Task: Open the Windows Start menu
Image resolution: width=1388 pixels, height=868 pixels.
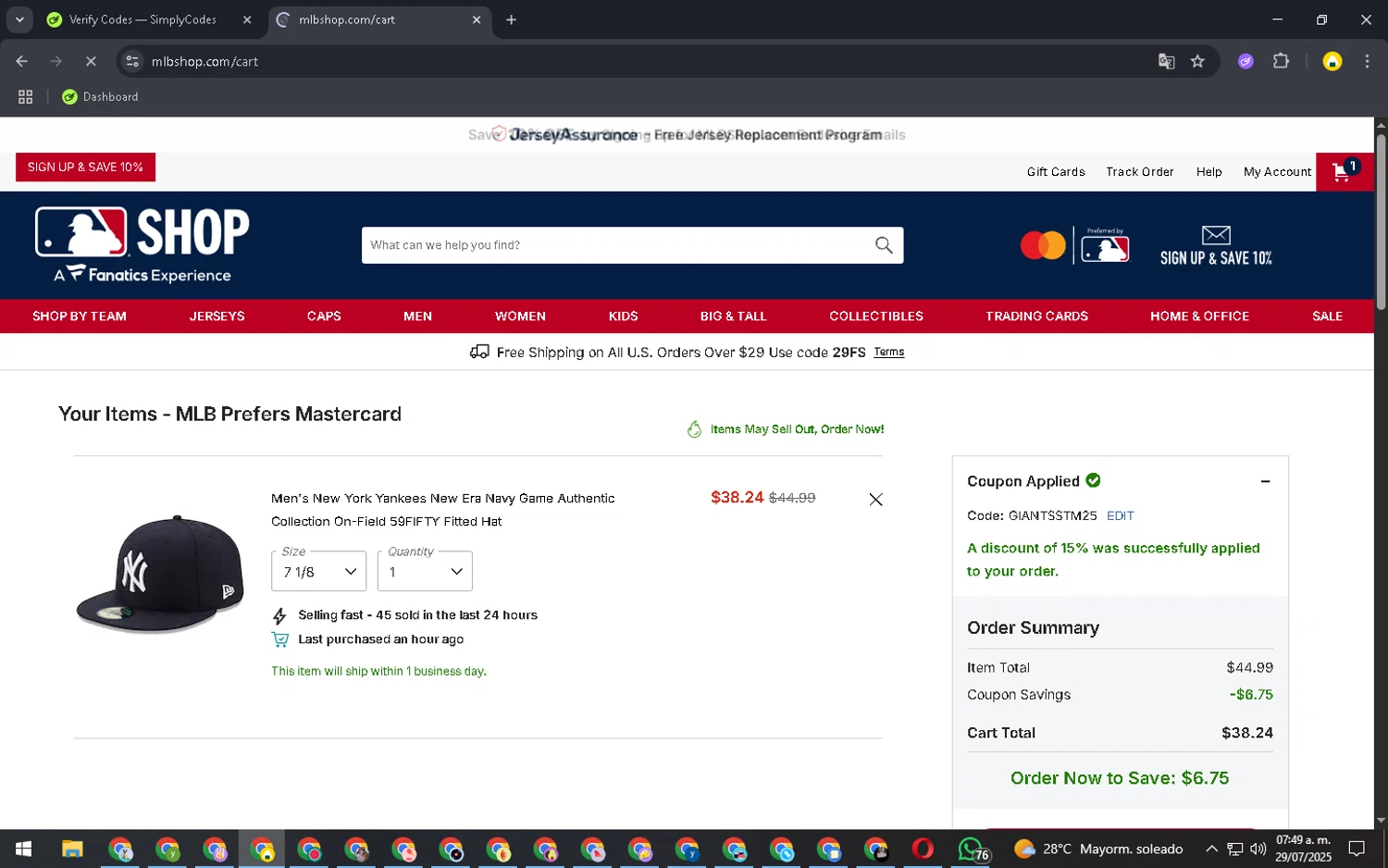Action: coord(24,849)
